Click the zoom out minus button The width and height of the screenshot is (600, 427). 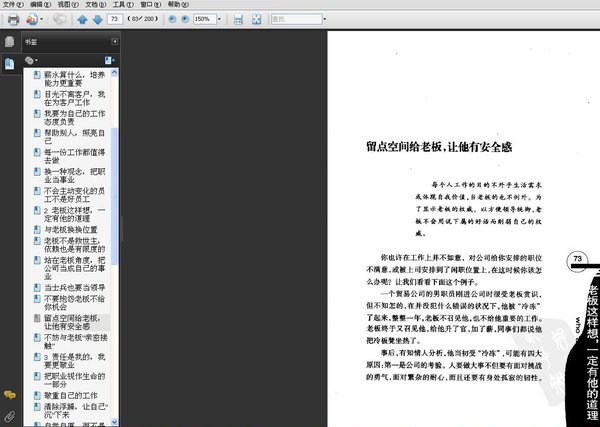tap(172, 19)
